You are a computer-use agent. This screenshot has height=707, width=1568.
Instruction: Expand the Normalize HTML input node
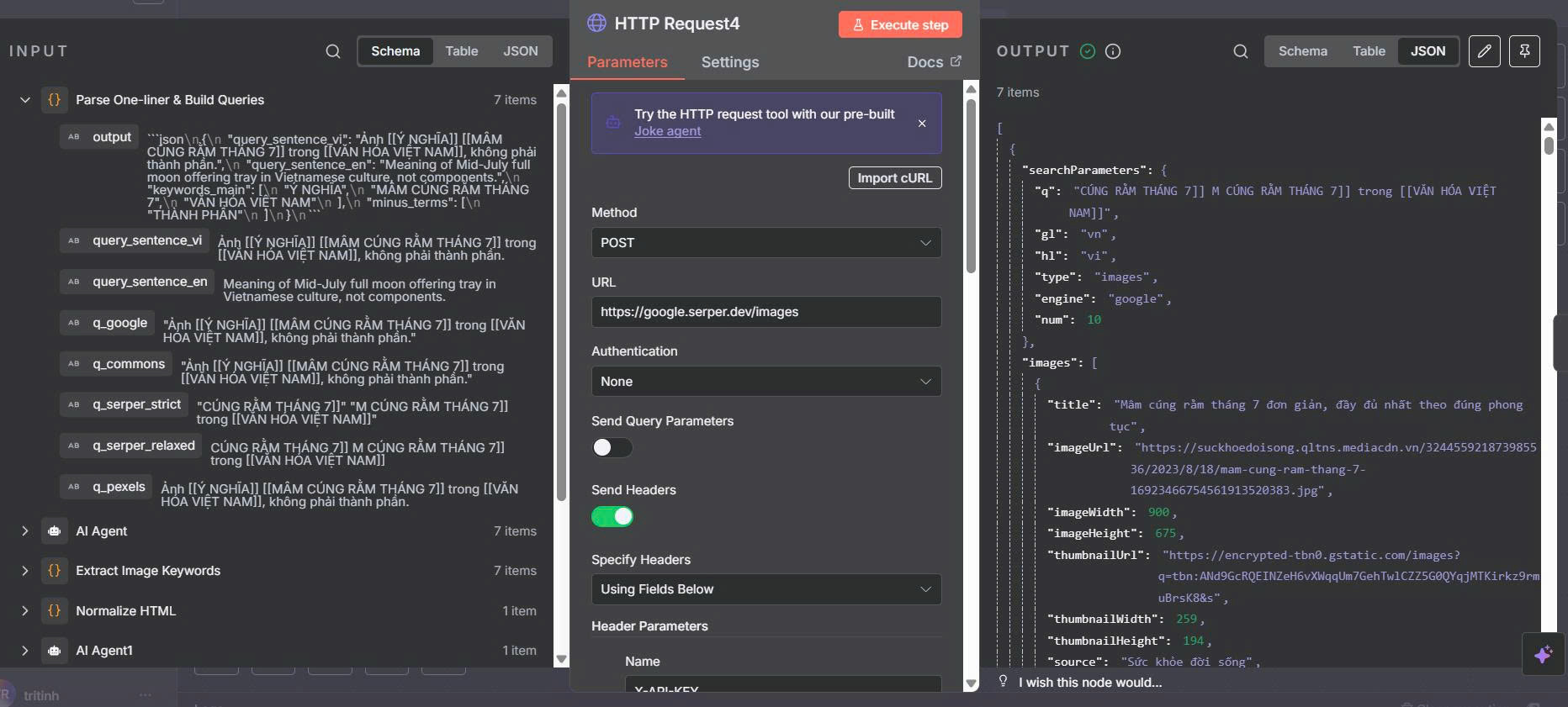click(25, 610)
